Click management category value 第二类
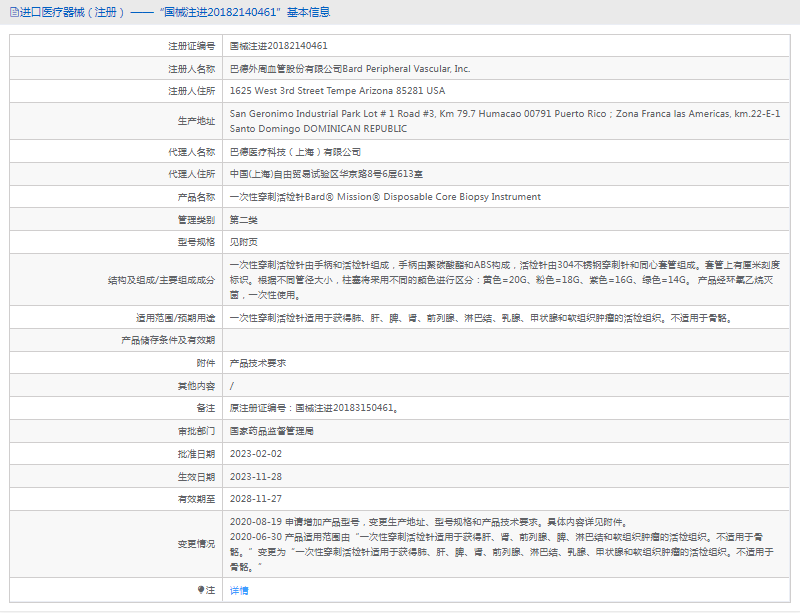The image size is (800, 613). 244,219
